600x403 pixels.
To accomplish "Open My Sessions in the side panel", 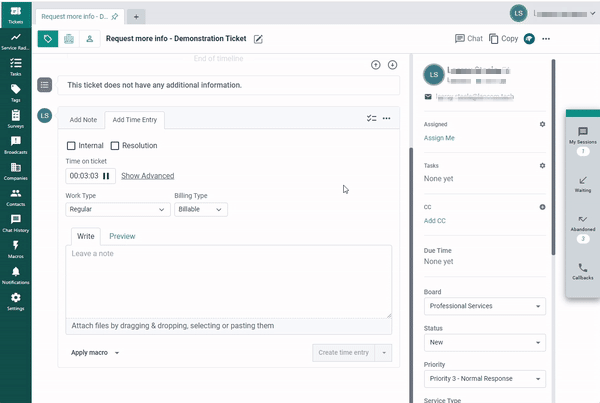I will pos(582,141).
